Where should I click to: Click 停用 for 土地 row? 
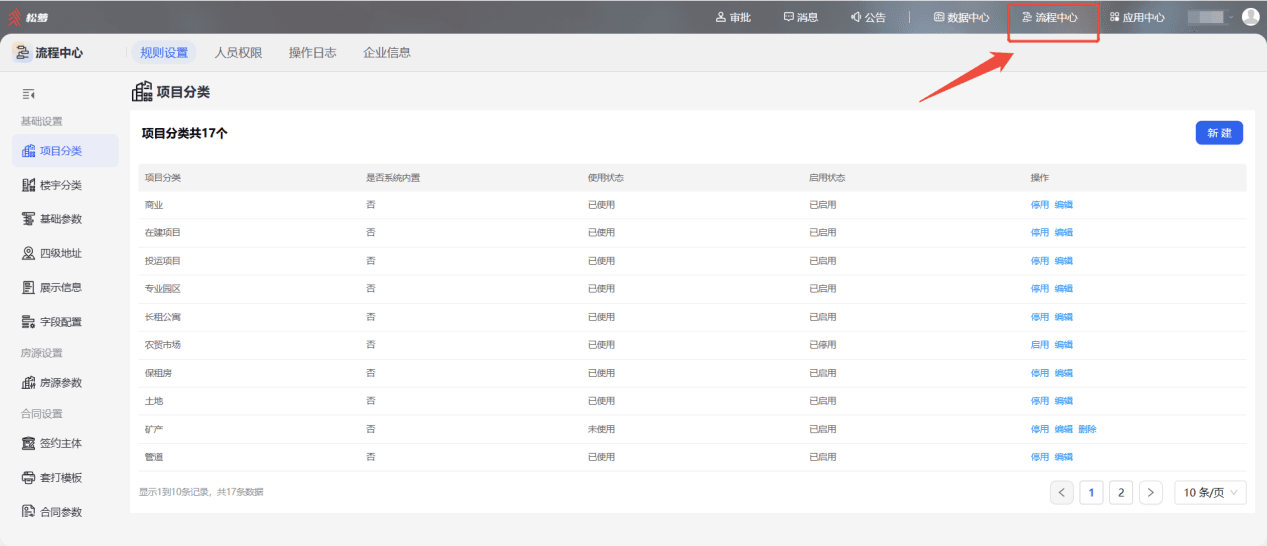tap(1040, 401)
